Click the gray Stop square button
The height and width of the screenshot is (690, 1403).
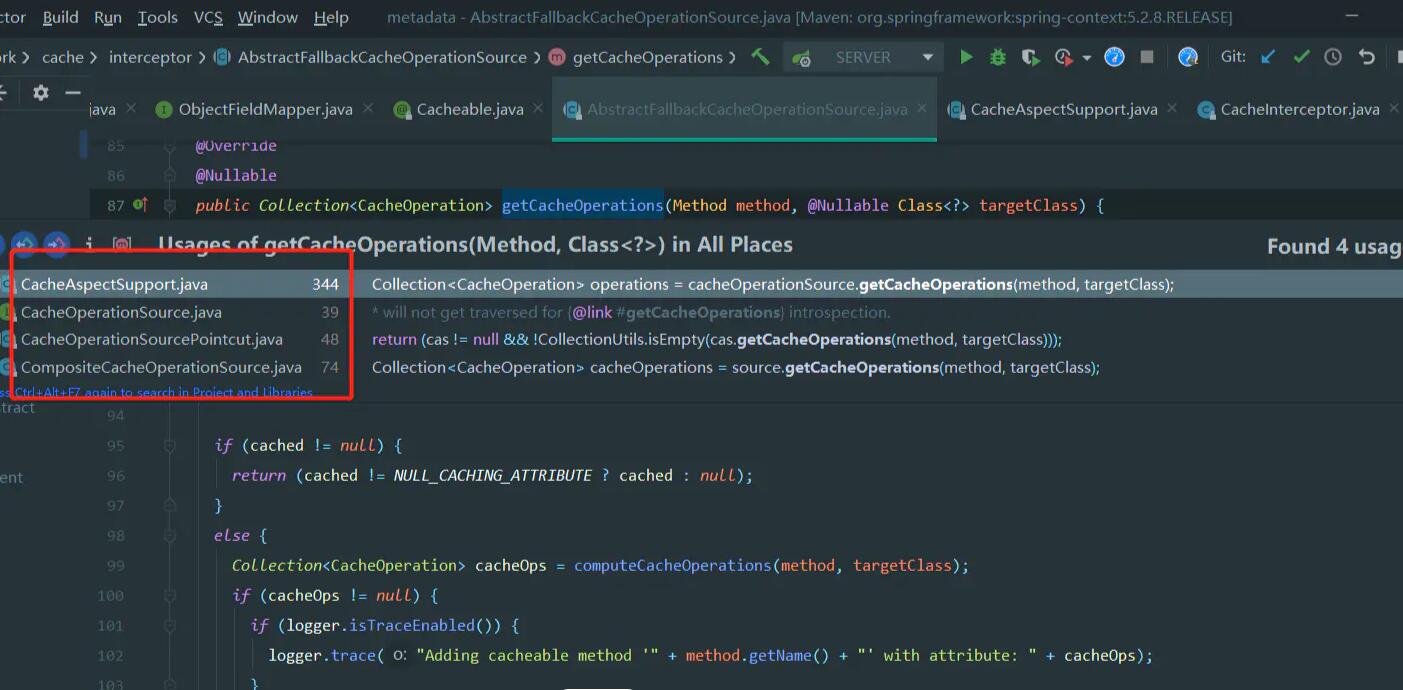(1147, 57)
